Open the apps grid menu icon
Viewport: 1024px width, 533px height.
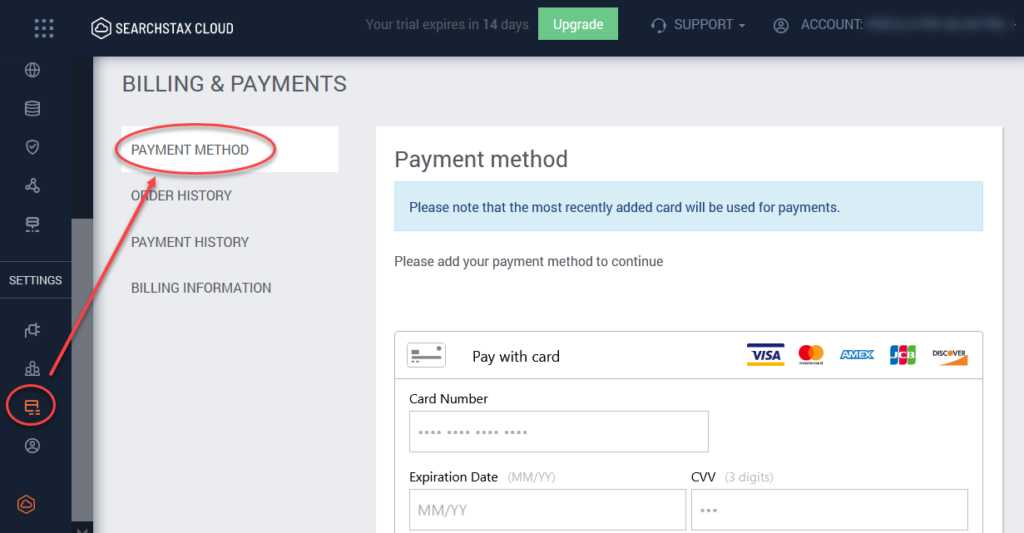tap(44, 28)
